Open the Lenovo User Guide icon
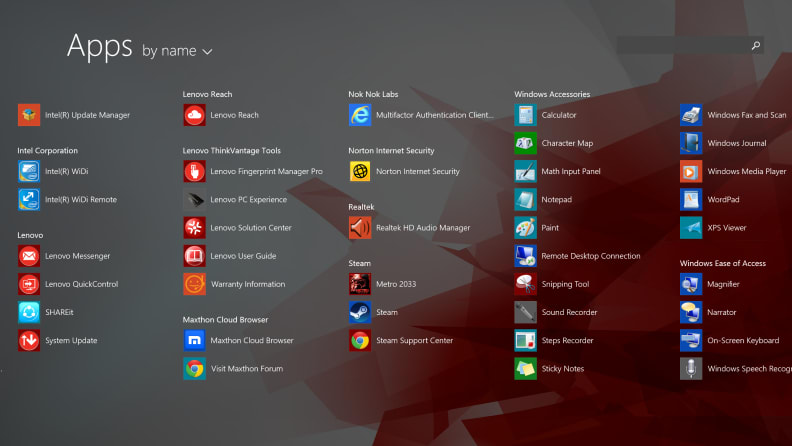 point(194,256)
